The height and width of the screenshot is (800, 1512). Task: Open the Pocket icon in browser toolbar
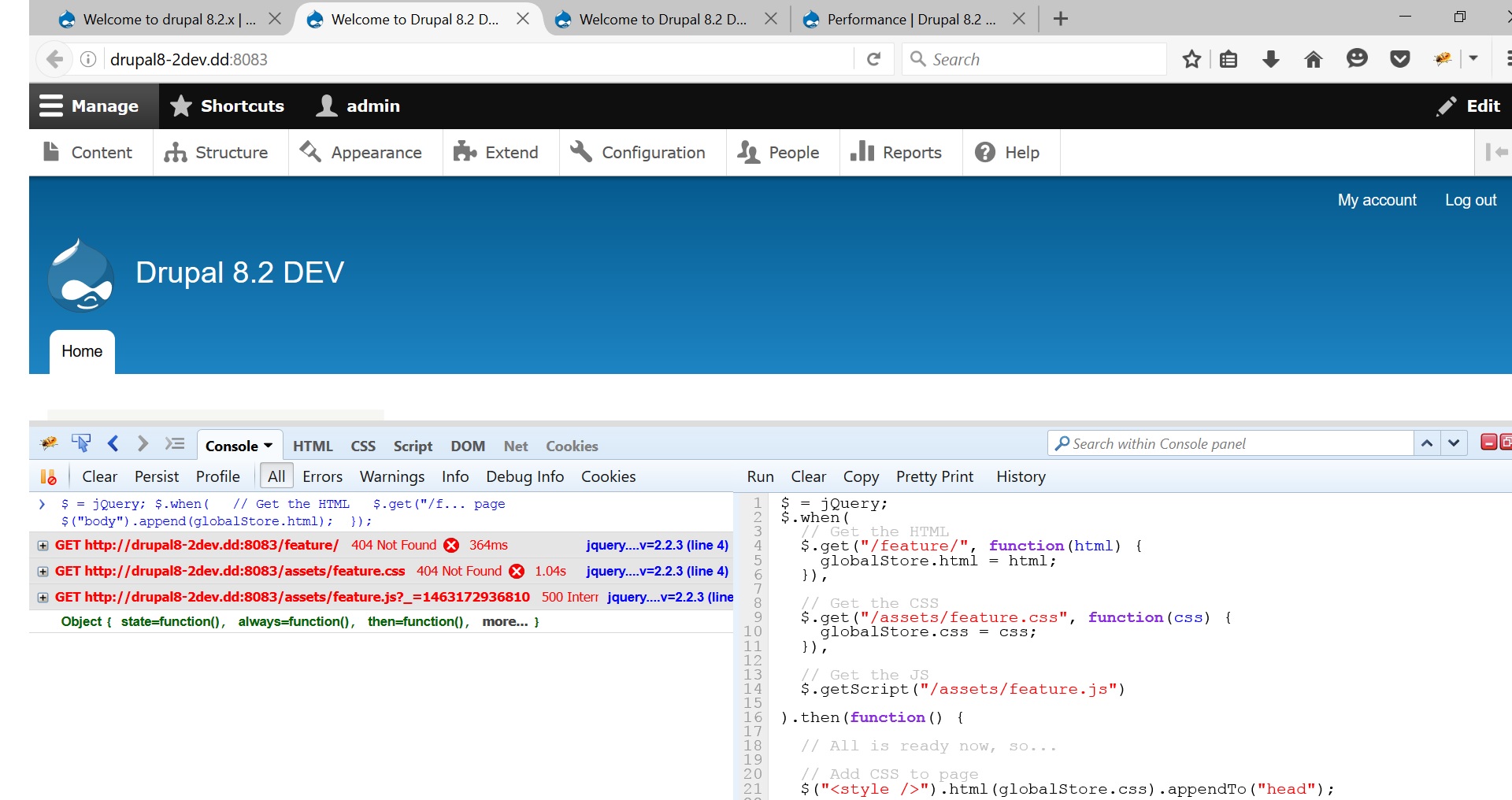[x=1399, y=59]
